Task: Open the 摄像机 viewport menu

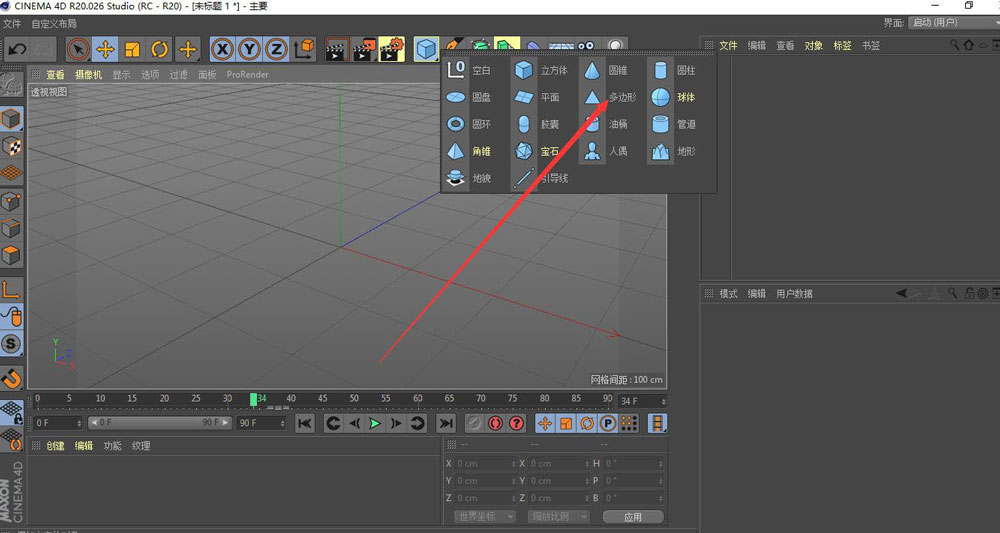Action: pos(88,75)
